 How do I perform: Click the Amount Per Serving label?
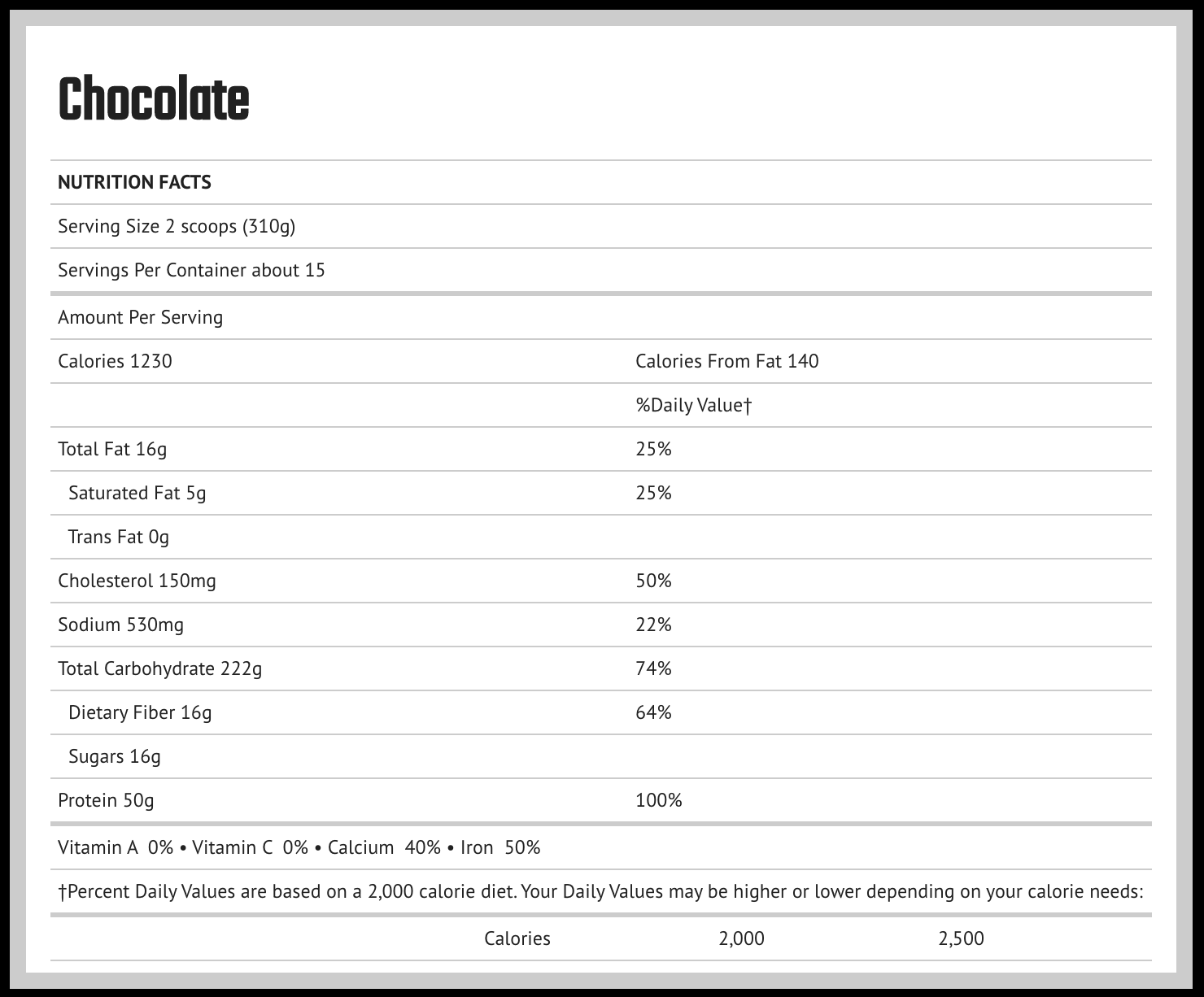(140, 317)
